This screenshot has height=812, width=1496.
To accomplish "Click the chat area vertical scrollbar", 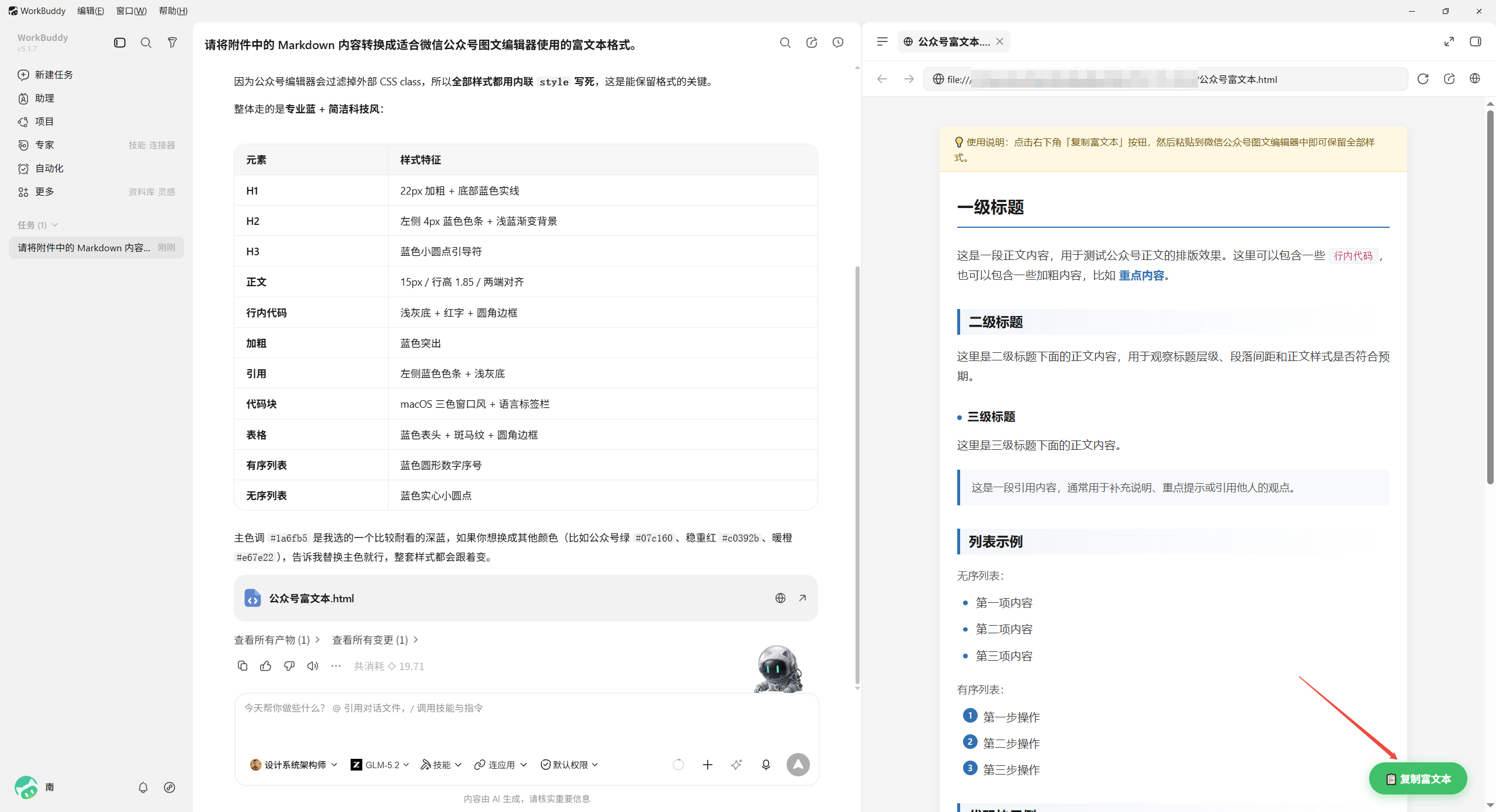I will (857, 476).
